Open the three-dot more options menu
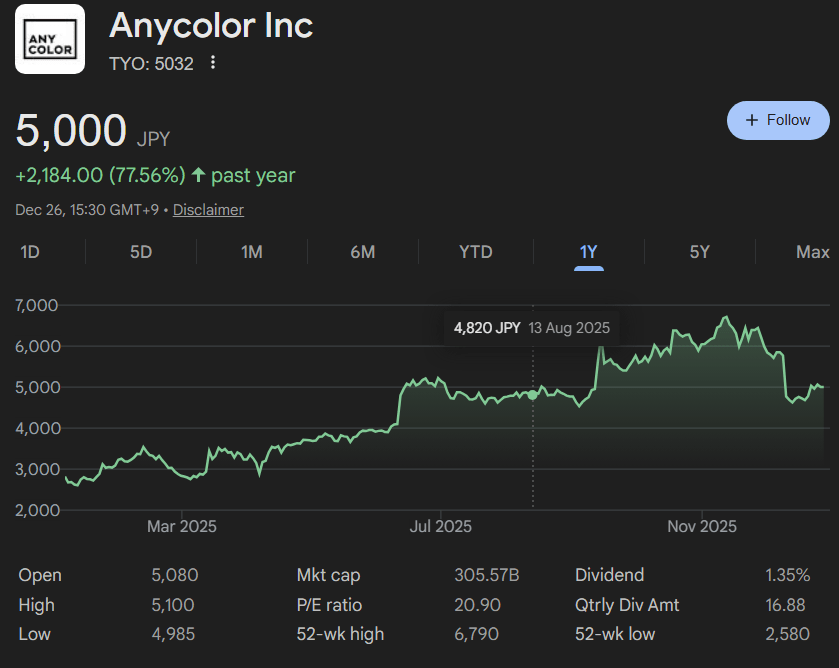839x668 pixels. [212, 63]
